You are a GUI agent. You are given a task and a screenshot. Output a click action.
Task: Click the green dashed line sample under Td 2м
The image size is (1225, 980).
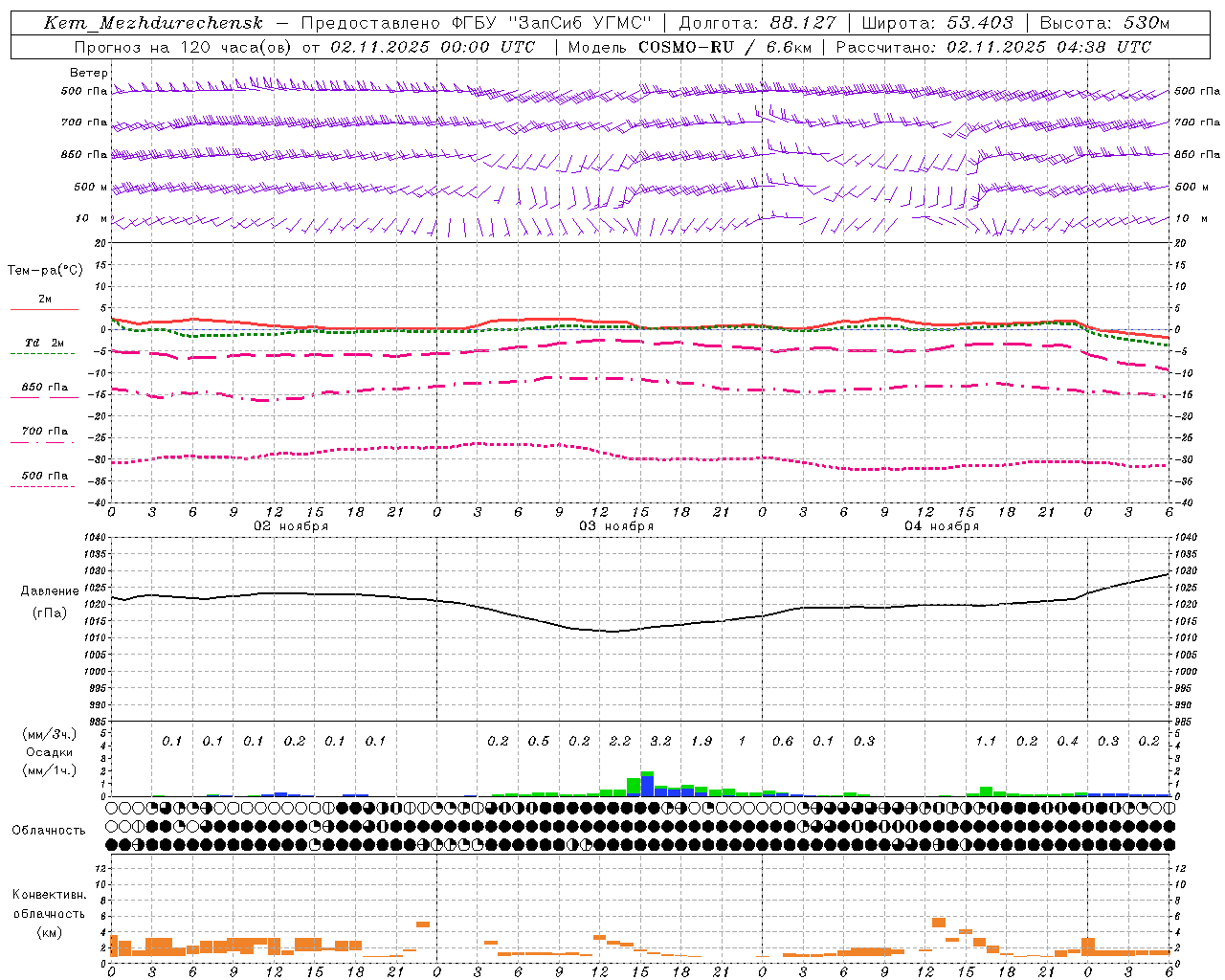click(x=42, y=354)
